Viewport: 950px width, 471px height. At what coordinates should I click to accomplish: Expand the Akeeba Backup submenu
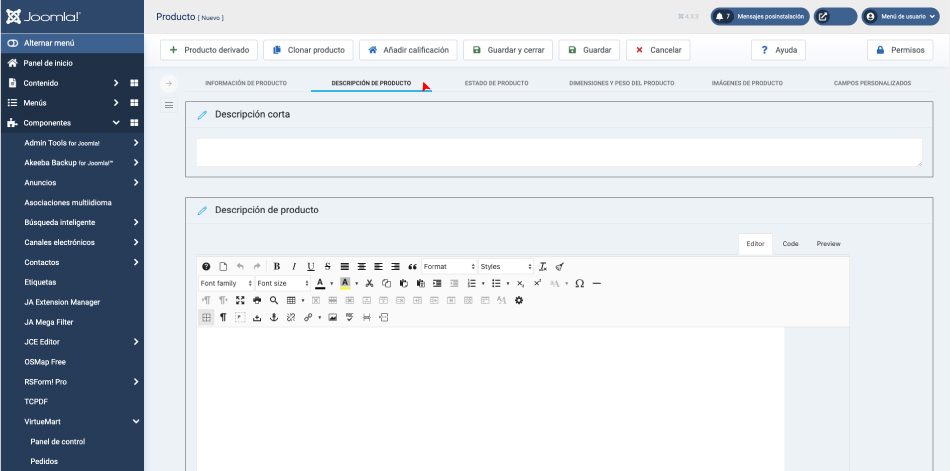[x=136, y=162]
